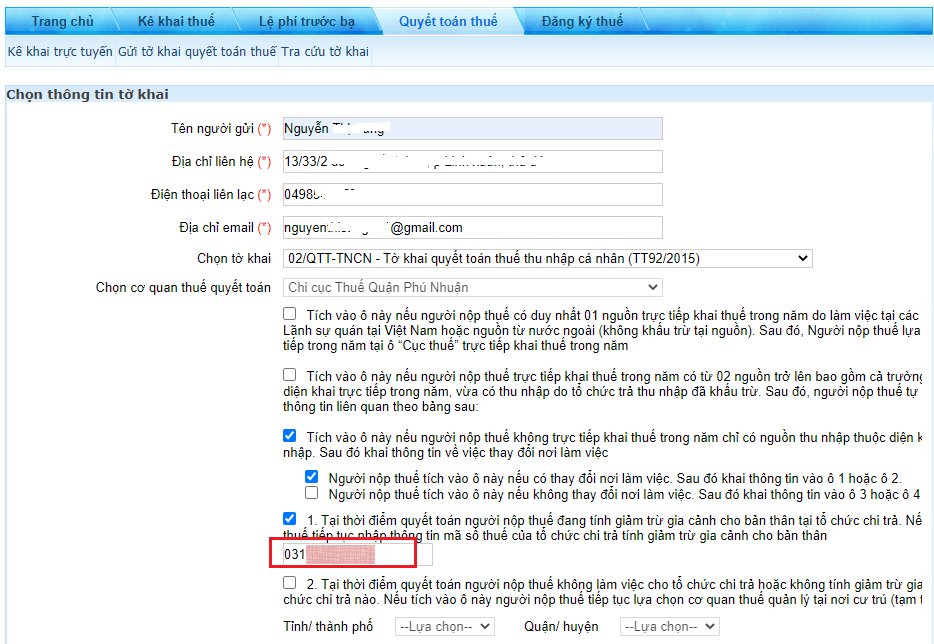
Task: Expand the Chọn tờ khai dropdown
Action: [x=547, y=259]
